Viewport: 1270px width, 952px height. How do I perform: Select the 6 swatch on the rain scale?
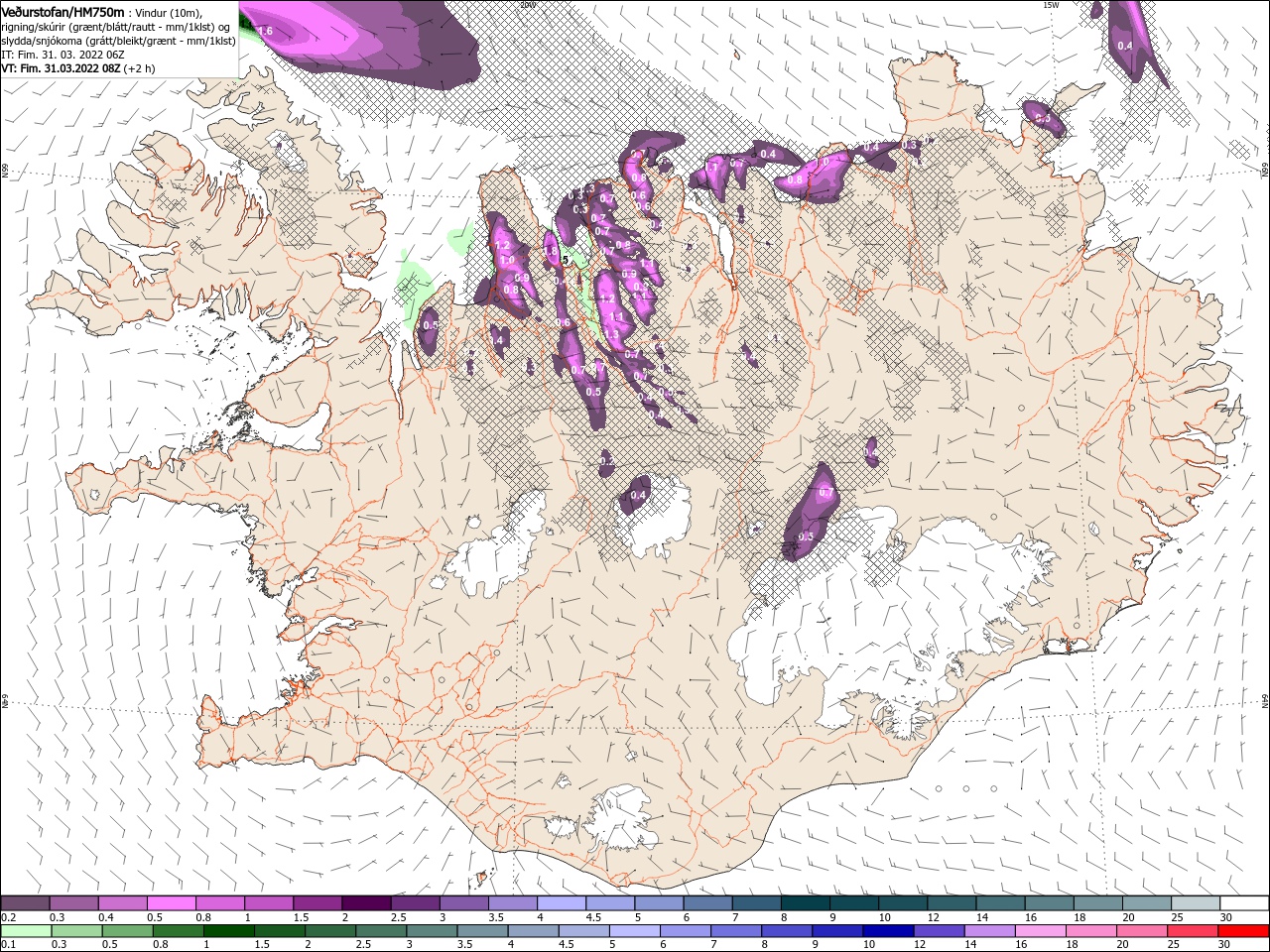(686, 931)
